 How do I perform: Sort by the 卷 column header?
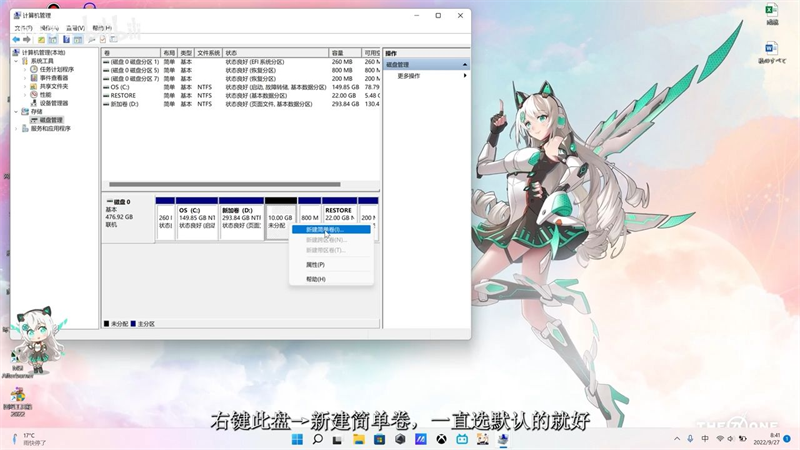tap(131, 53)
